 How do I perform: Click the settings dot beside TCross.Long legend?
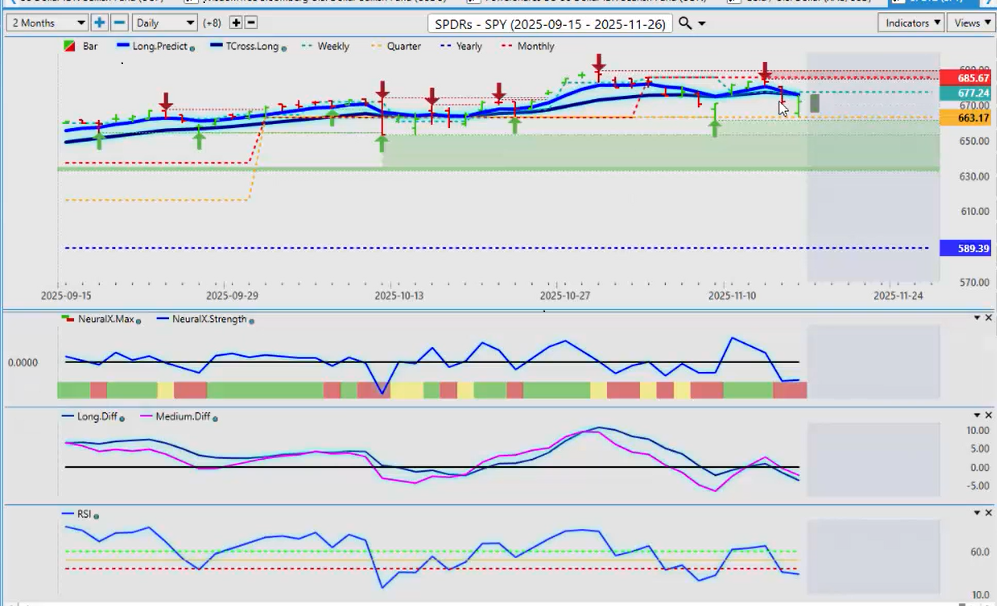285,48
